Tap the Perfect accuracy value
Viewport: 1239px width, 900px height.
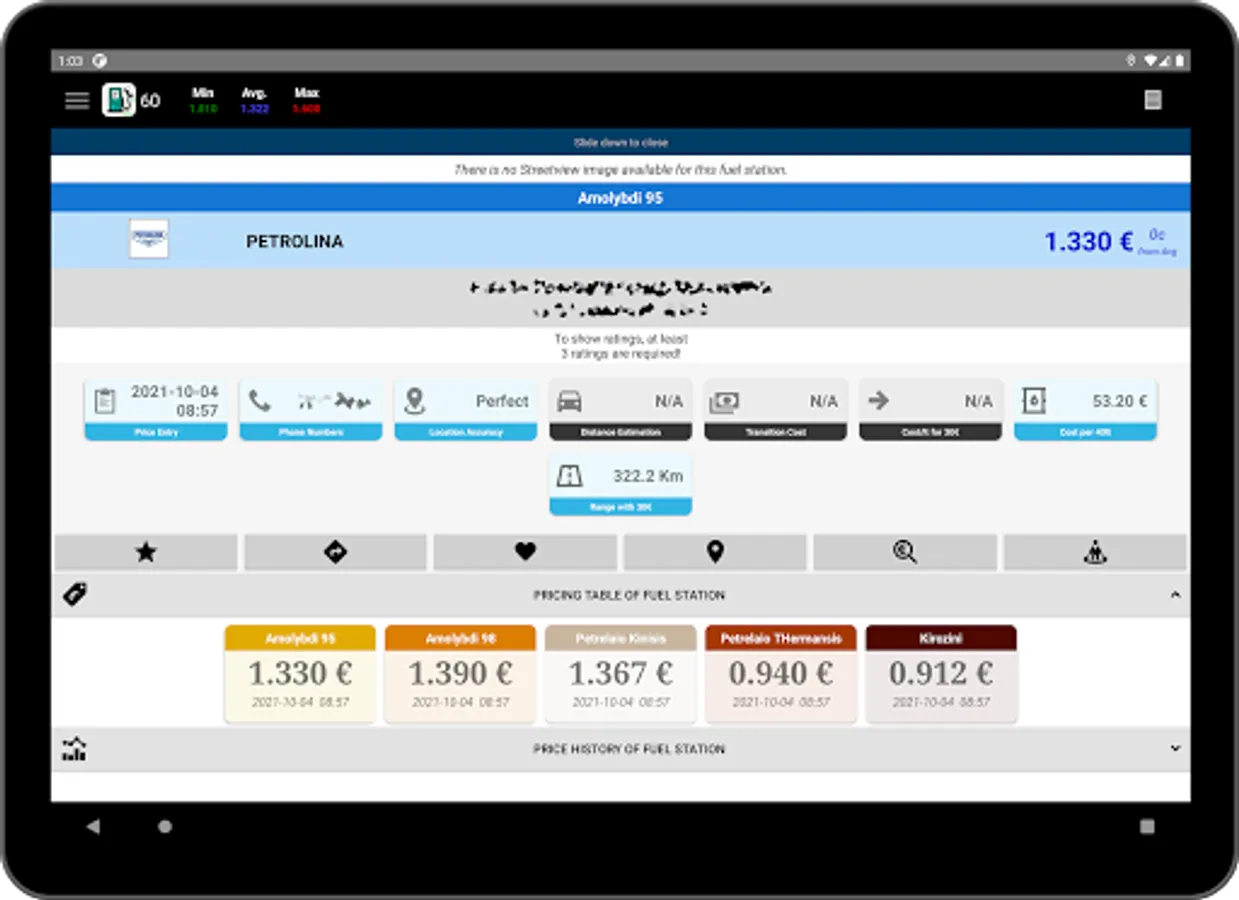[x=502, y=401]
